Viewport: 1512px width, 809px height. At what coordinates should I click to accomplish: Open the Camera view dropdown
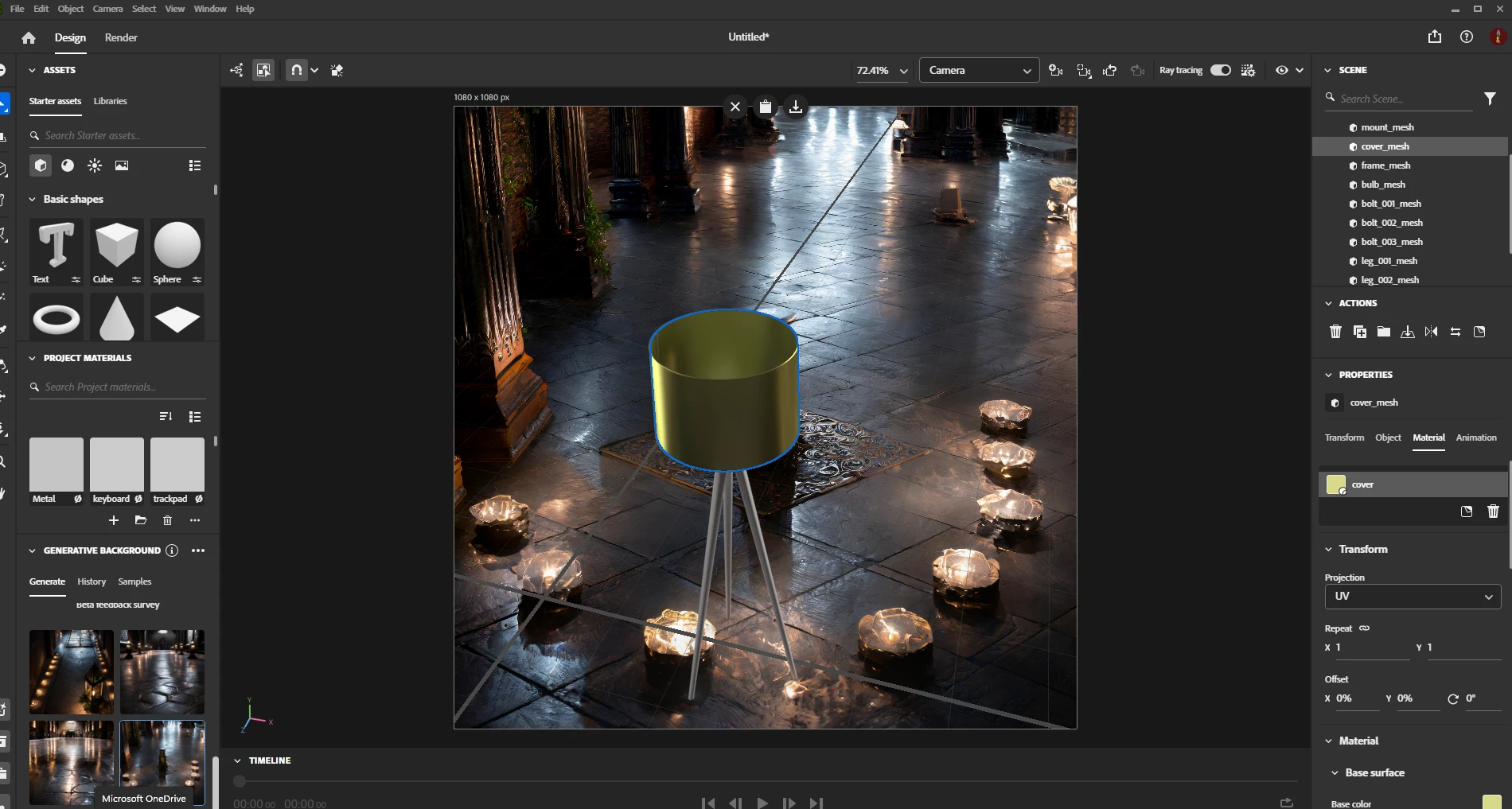[x=979, y=70]
